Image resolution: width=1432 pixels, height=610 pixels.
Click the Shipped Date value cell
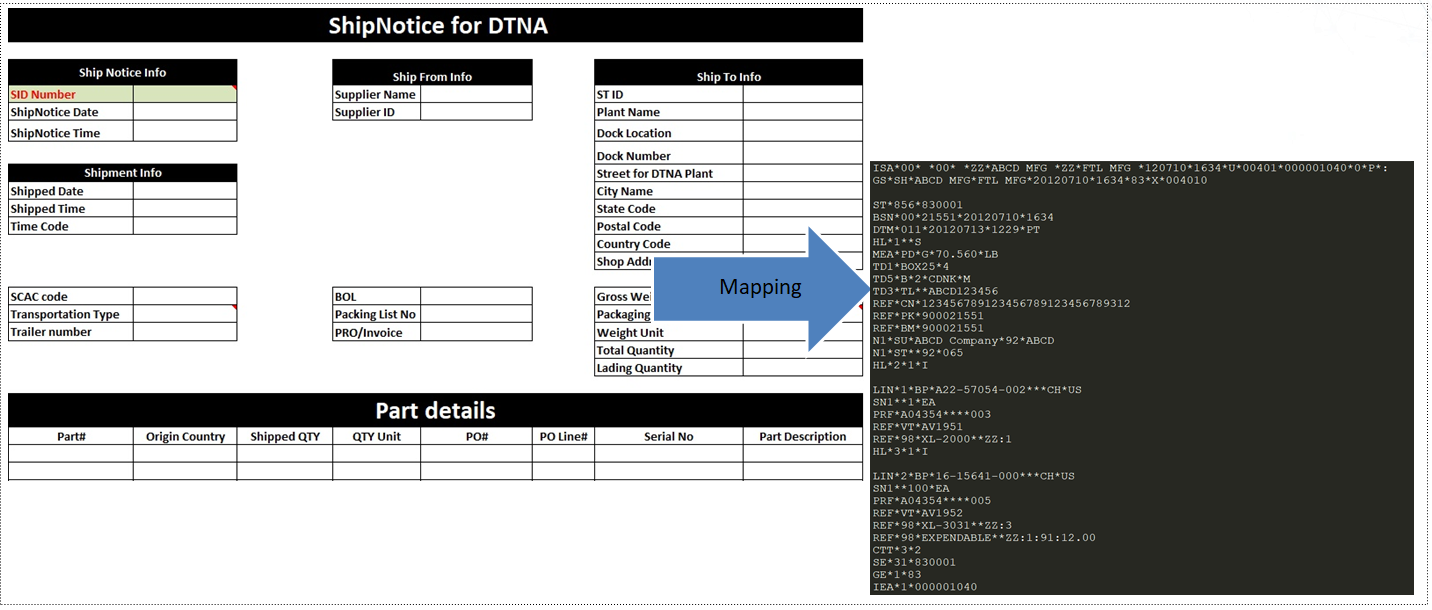pyautogui.click(x=185, y=191)
